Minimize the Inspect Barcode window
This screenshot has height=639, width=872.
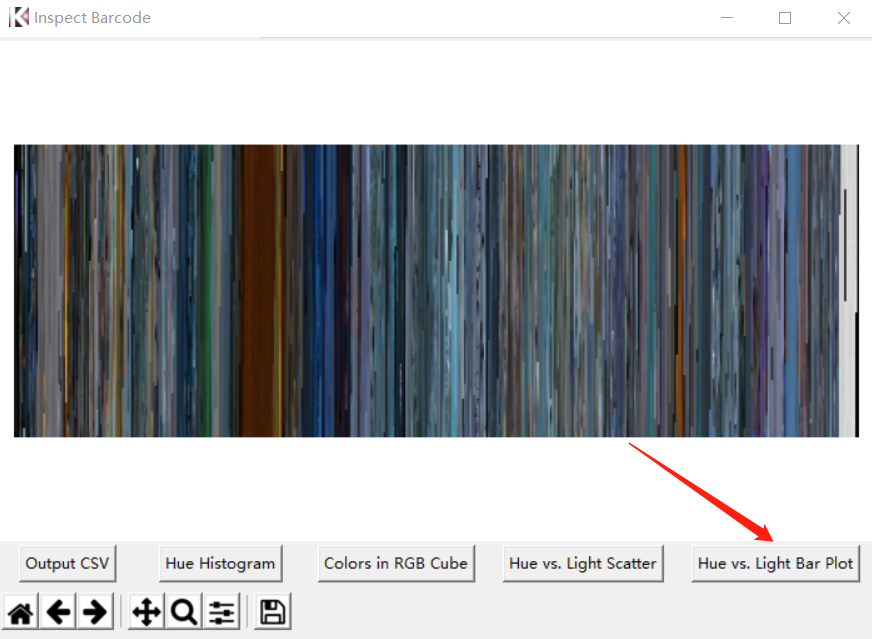(727, 18)
